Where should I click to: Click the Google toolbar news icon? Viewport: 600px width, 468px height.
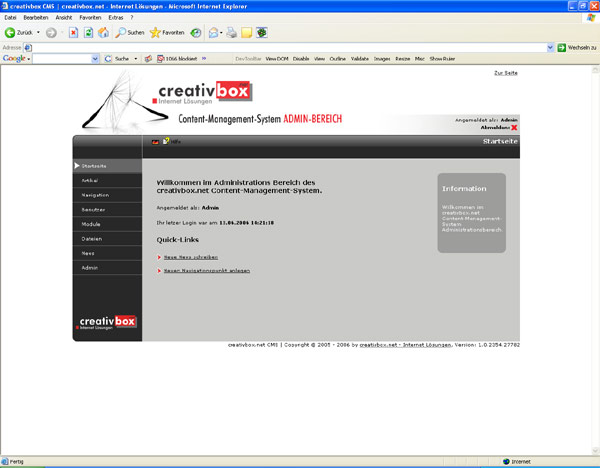148,59
